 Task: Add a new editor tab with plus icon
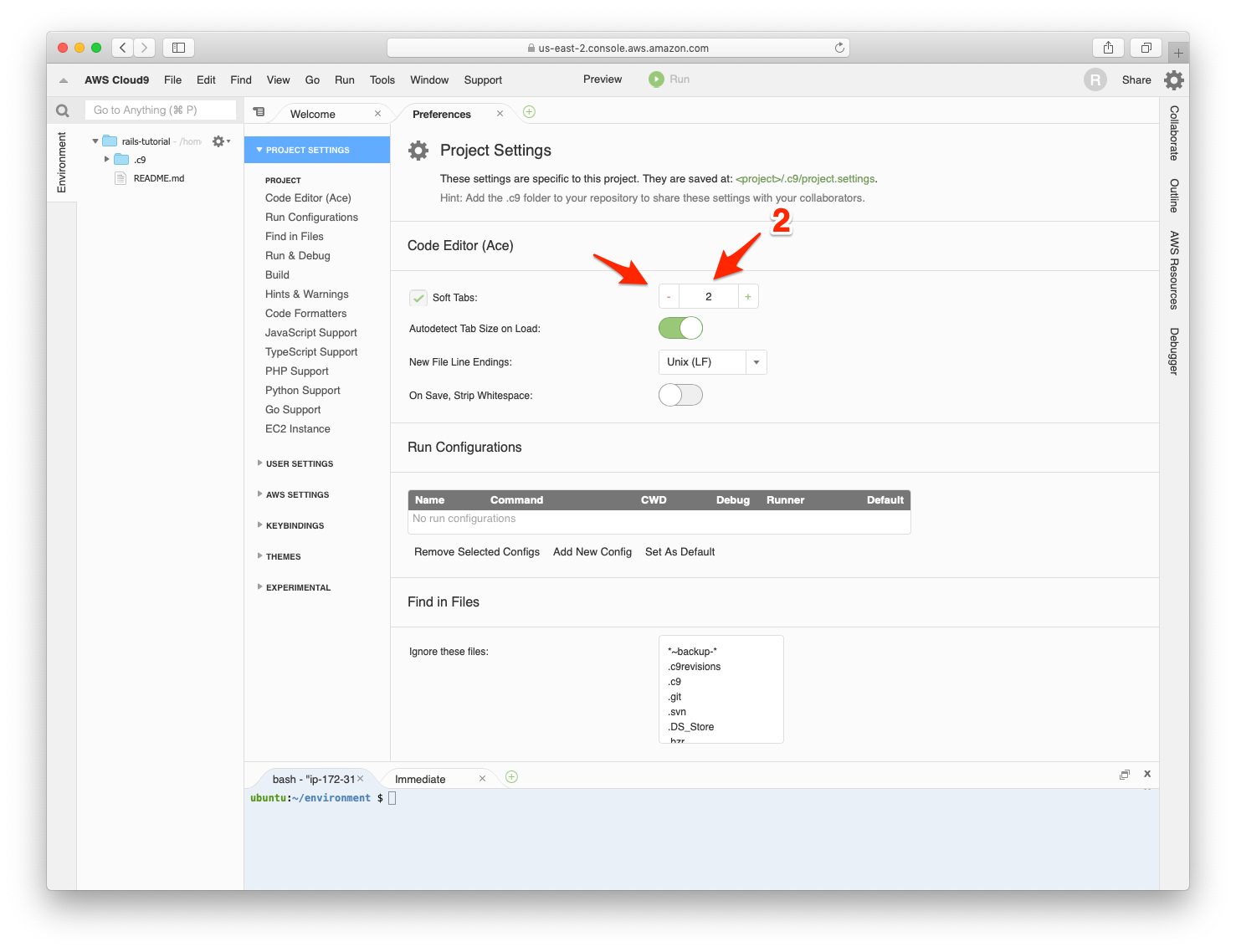point(529,112)
